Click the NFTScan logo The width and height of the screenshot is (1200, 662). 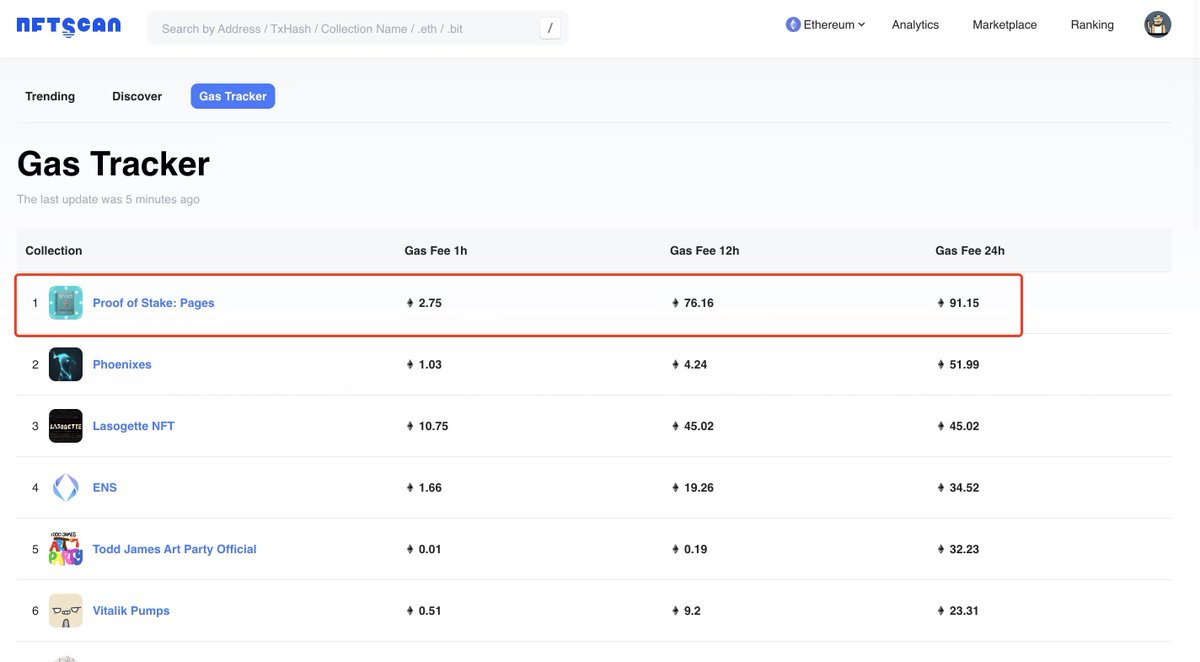point(69,26)
